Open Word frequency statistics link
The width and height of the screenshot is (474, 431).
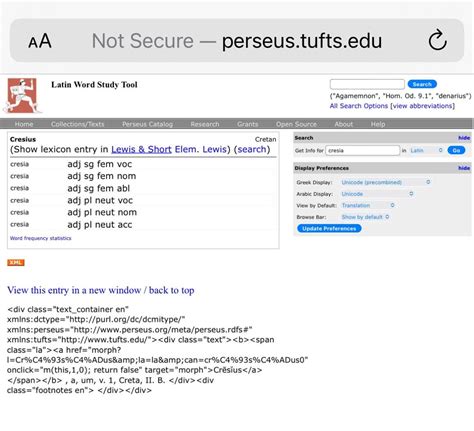(41, 238)
